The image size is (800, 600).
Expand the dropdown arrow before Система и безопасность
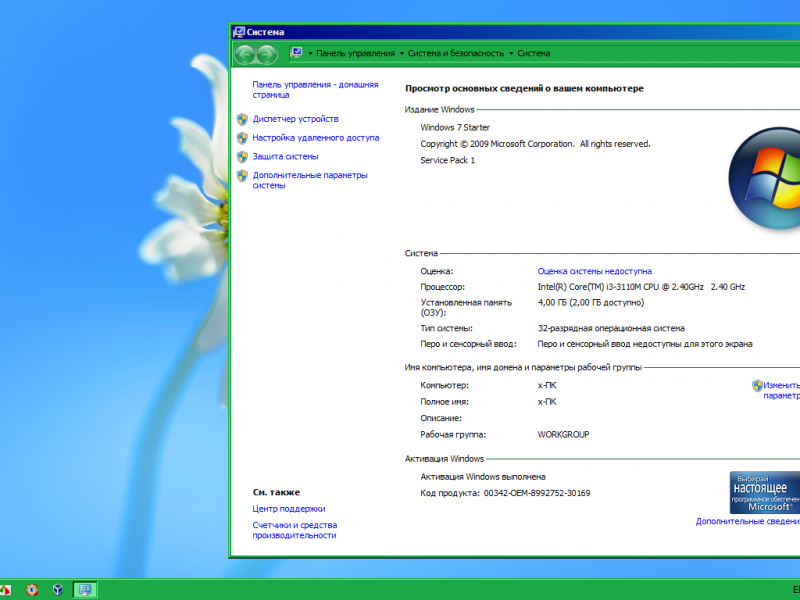coord(402,54)
